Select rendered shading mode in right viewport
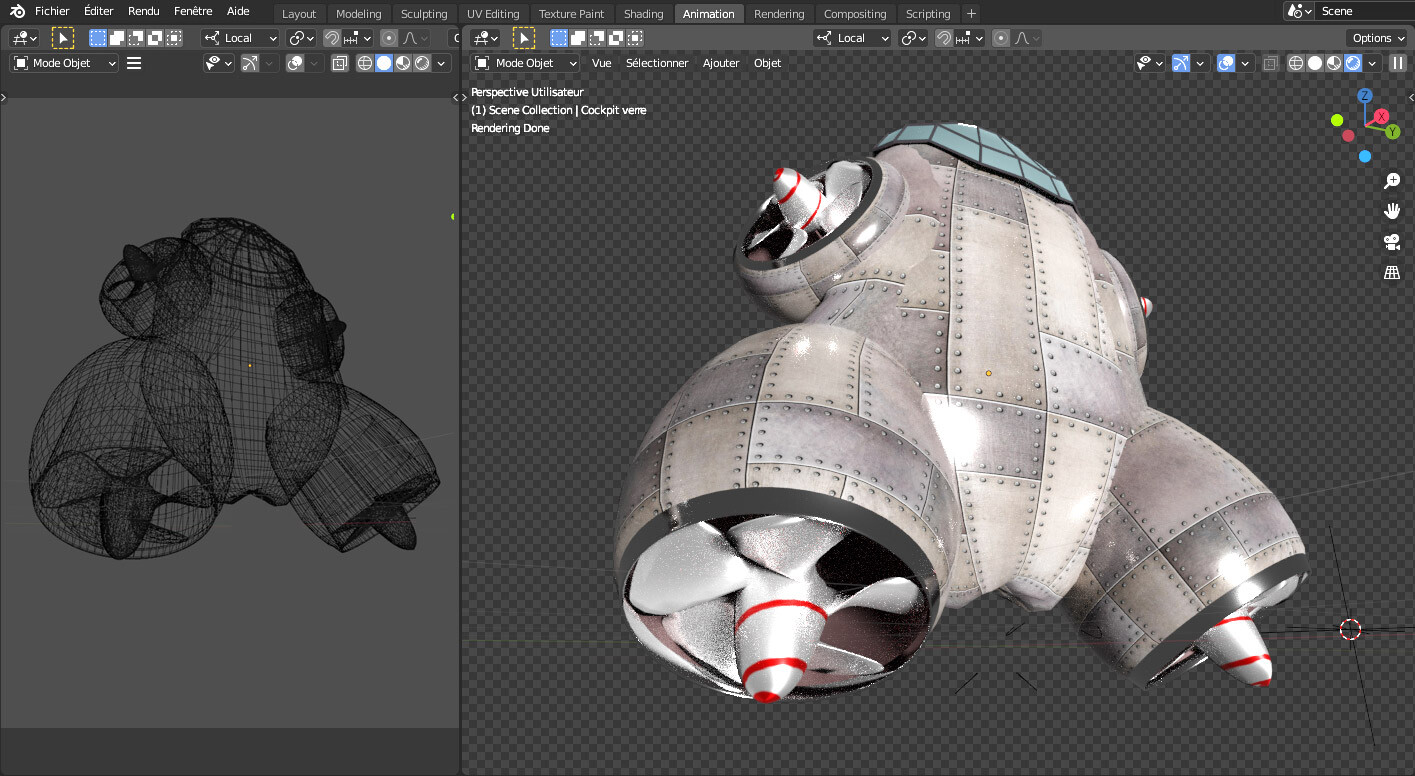This screenshot has width=1415, height=776. 1353,63
